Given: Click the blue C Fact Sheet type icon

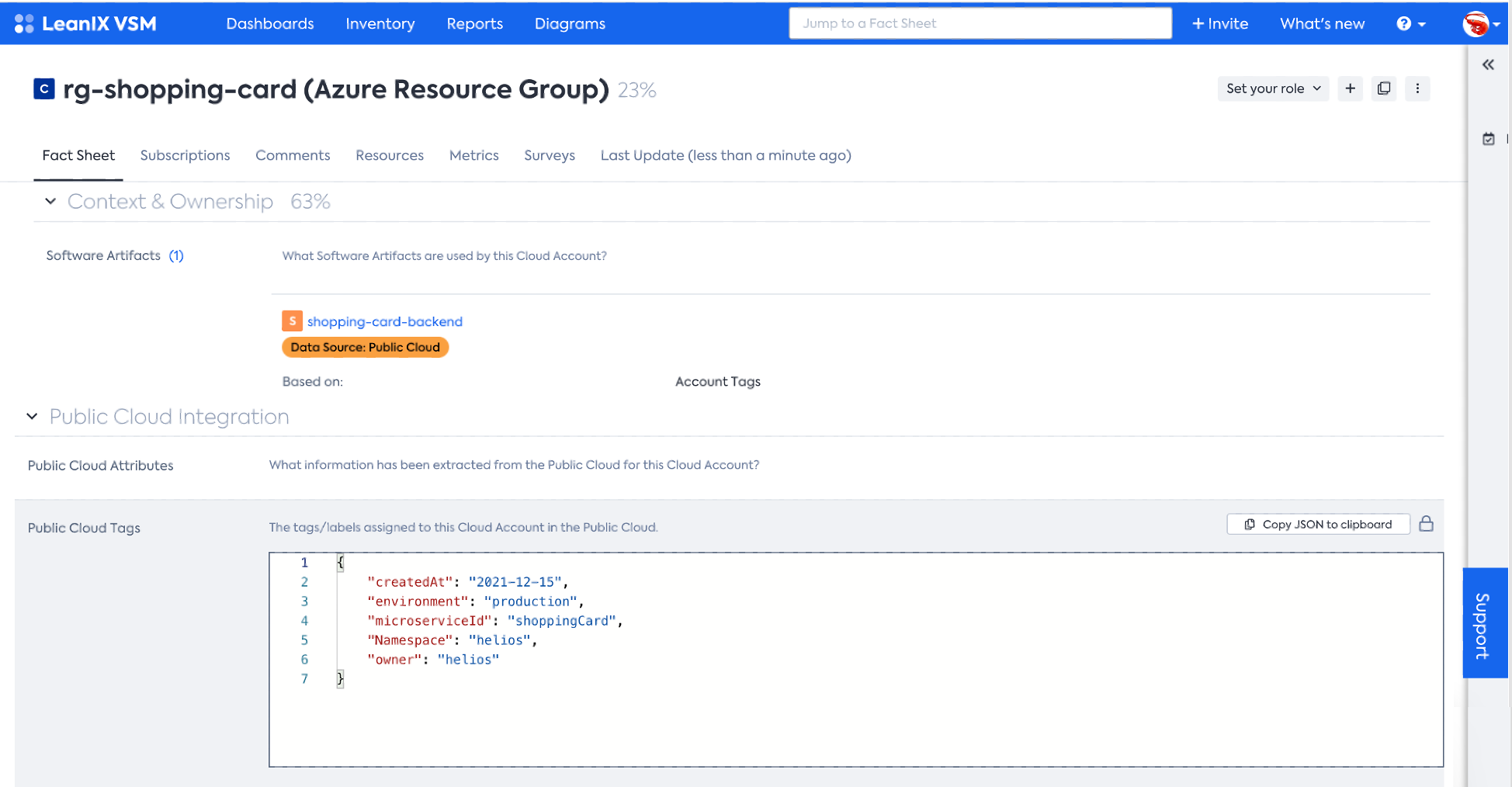Looking at the screenshot, I should click(x=44, y=89).
